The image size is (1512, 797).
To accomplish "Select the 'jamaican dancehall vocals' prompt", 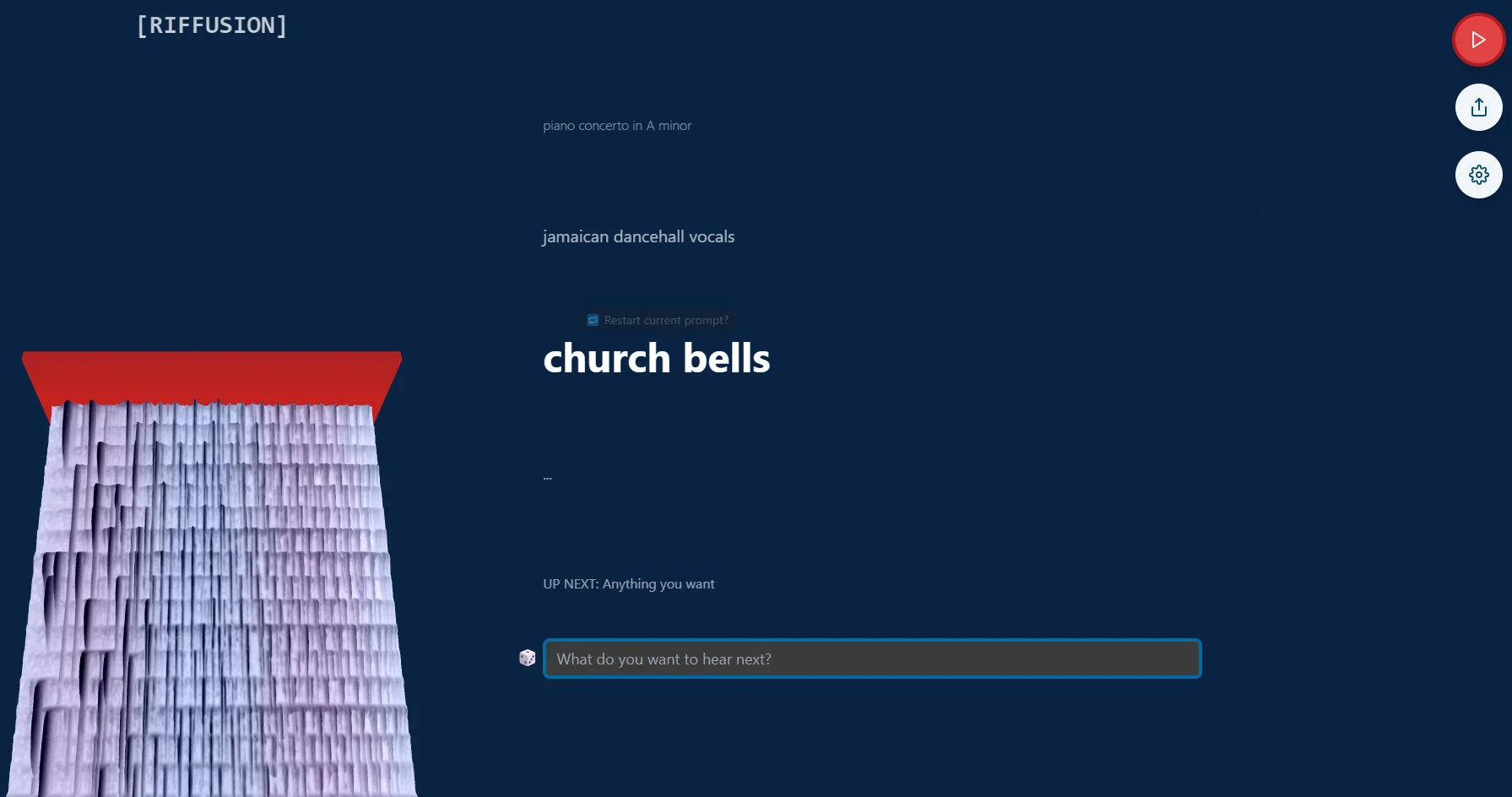I will click(x=638, y=236).
